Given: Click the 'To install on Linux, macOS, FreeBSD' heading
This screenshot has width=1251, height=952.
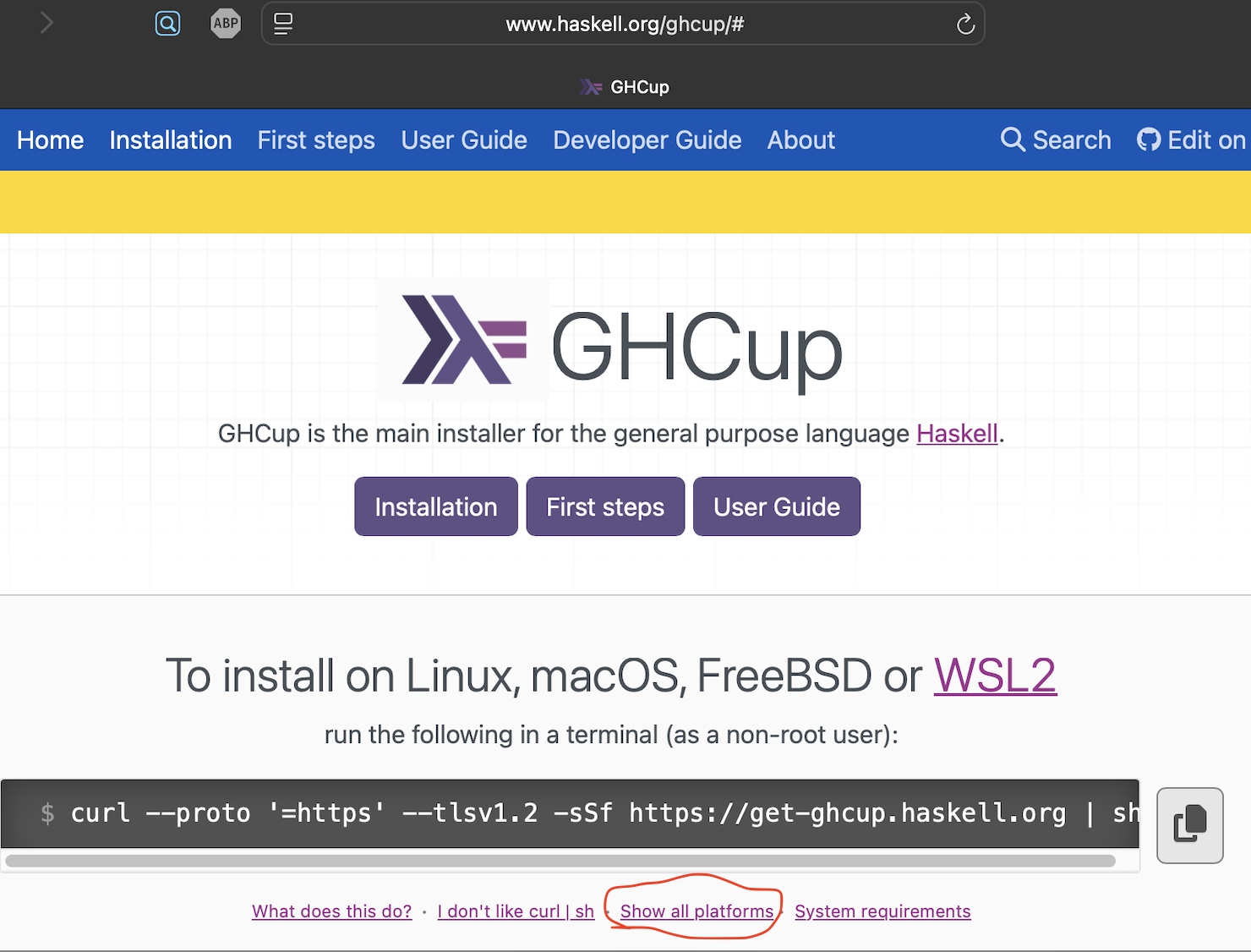Looking at the screenshot, I should (x=610, y=676).
